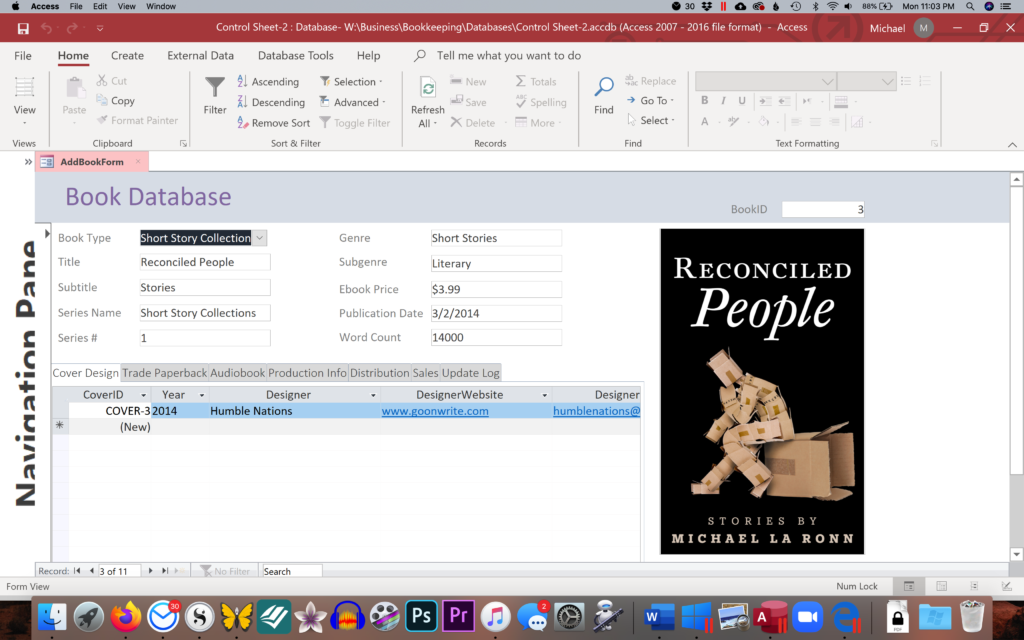Open the humblenations@ email link
1024x640 pixels.
point(596,411)
